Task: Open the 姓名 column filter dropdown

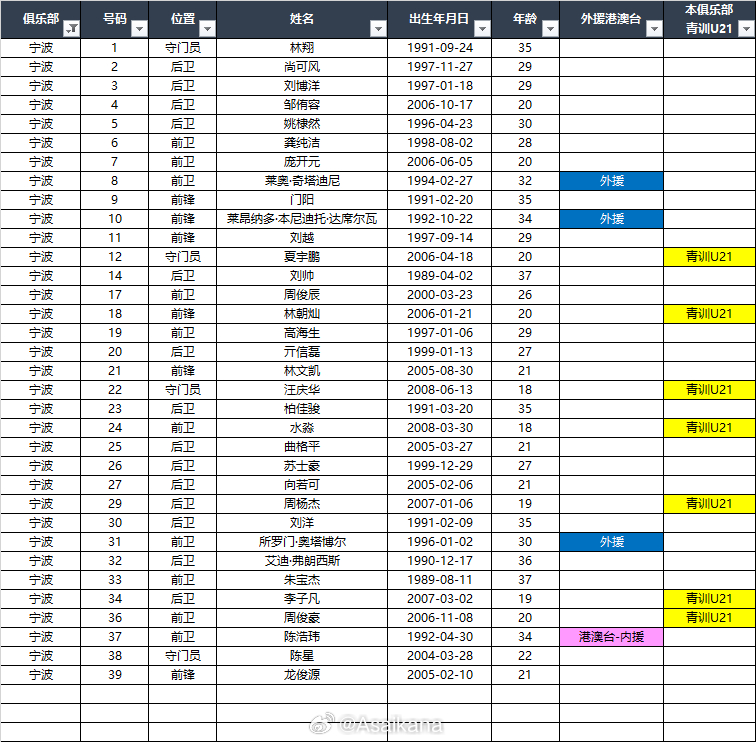Action: [x=378, y=29]
